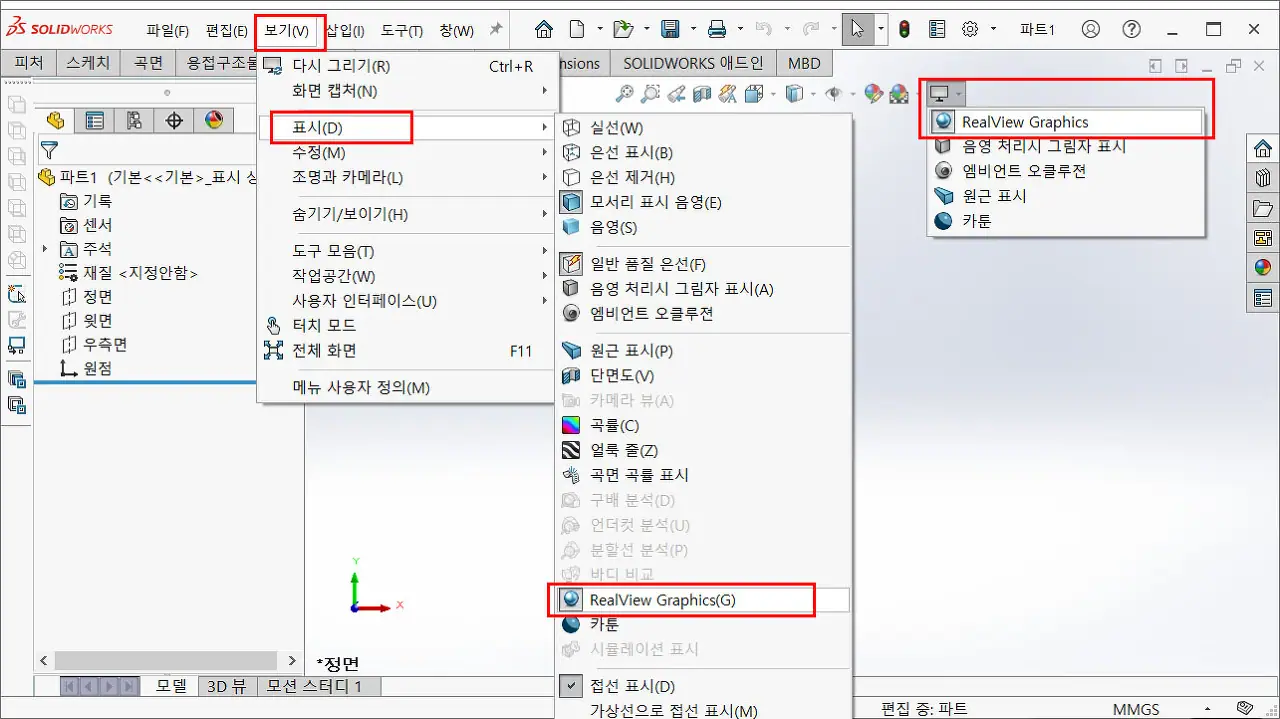The image size is (1280, 719).
Task: Open Appearances color wheel in task pane
Action: point(1263,267)
